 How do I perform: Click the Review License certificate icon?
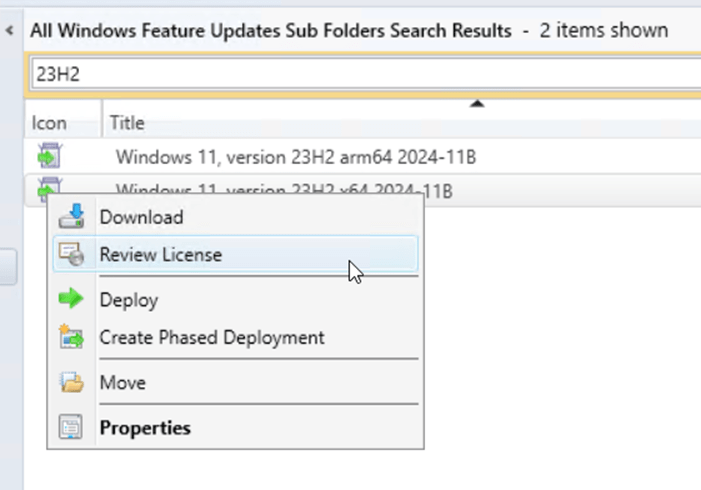72,255
